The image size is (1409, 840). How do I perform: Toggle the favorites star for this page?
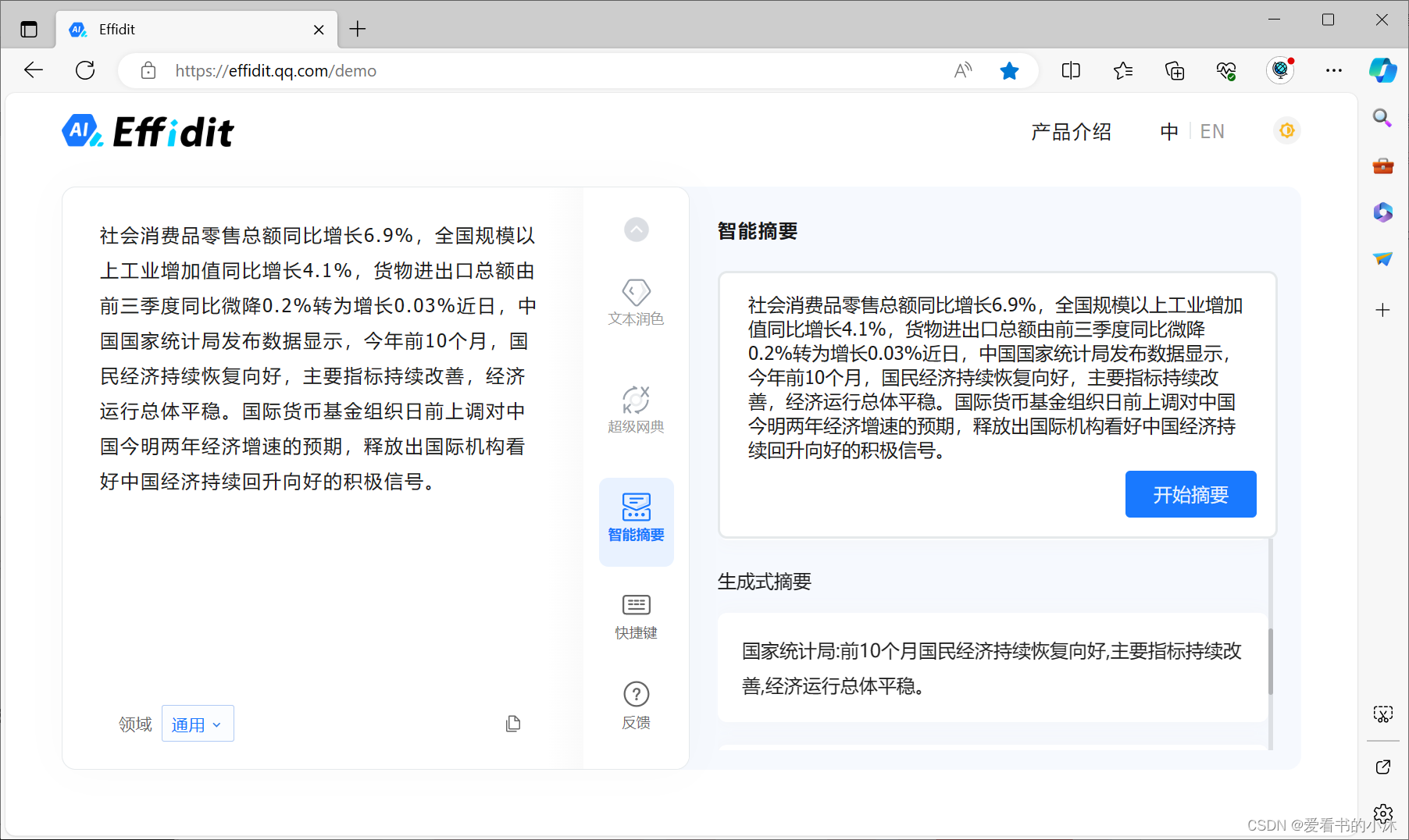point(1009,70)
